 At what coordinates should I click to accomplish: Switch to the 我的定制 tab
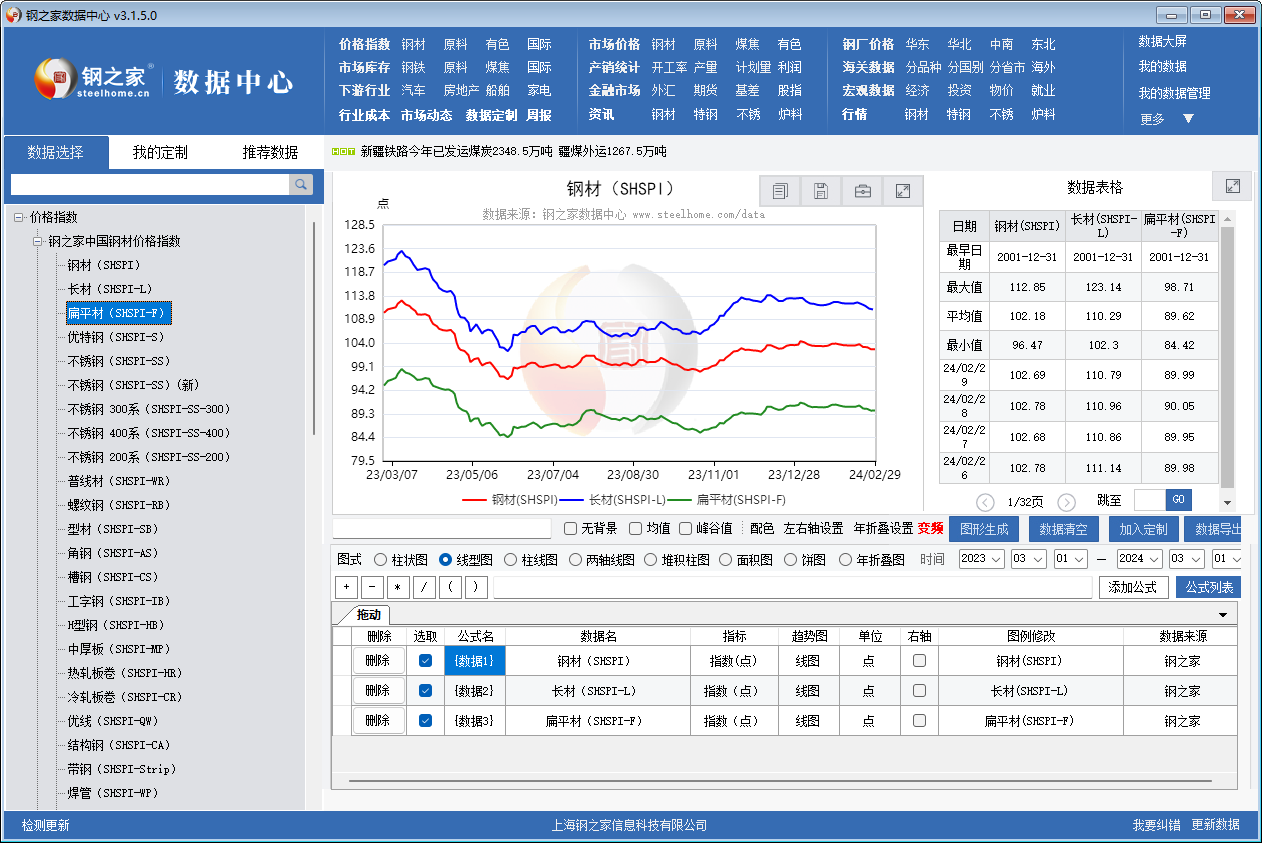pyautogui.click(x=160, y=153)
